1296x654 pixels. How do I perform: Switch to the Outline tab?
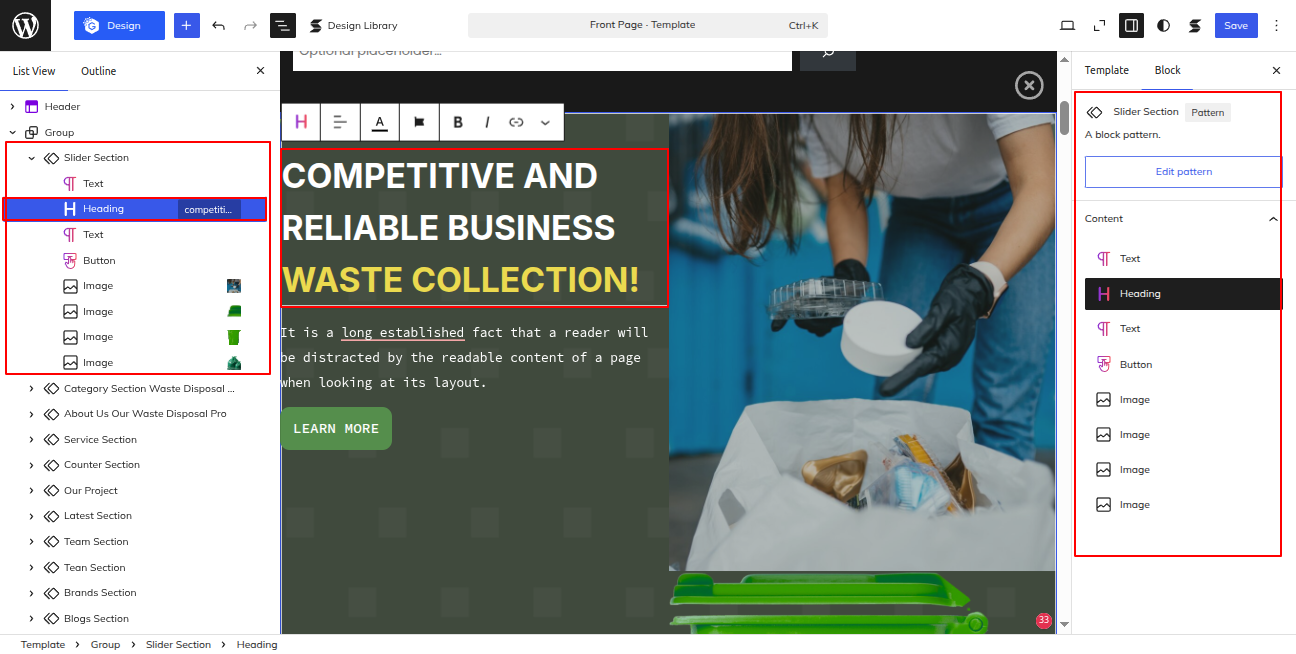pos(98,71)
